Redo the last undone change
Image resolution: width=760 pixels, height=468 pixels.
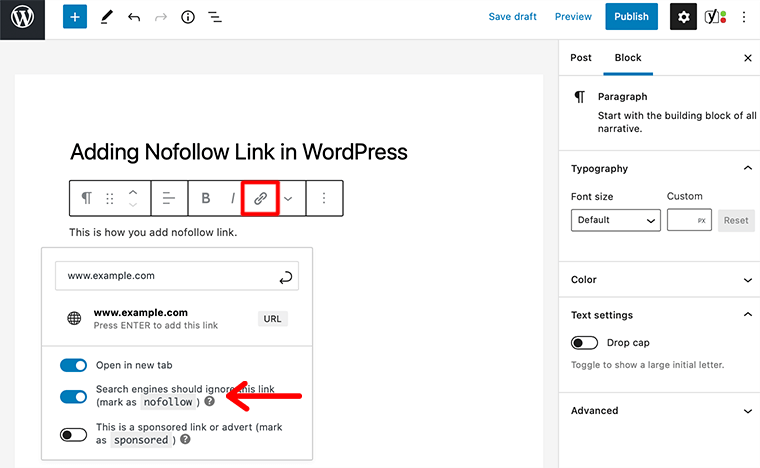tap(160, 17)
